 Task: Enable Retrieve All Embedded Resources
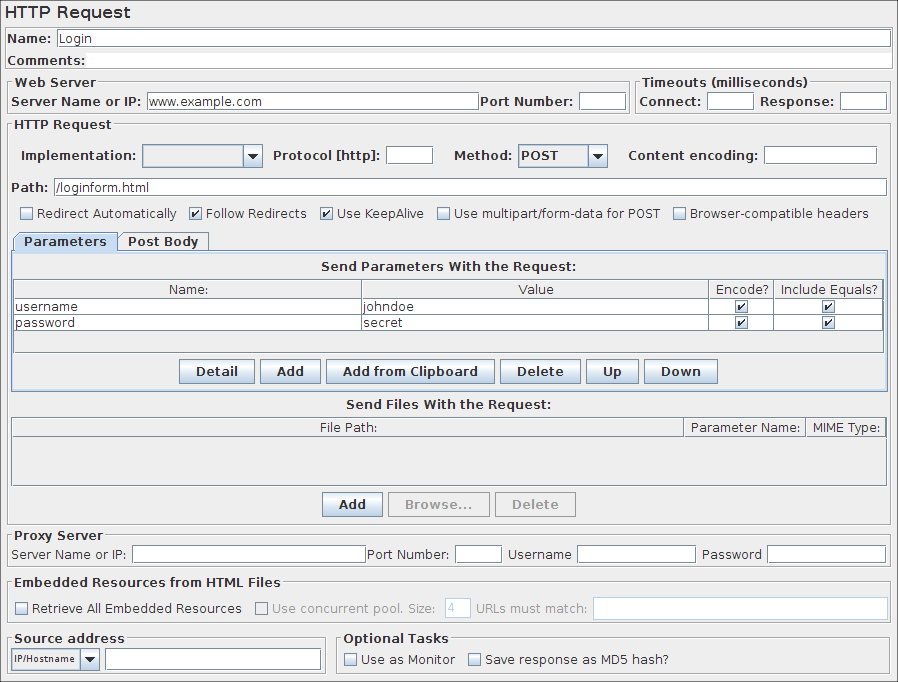pos(22,608)
